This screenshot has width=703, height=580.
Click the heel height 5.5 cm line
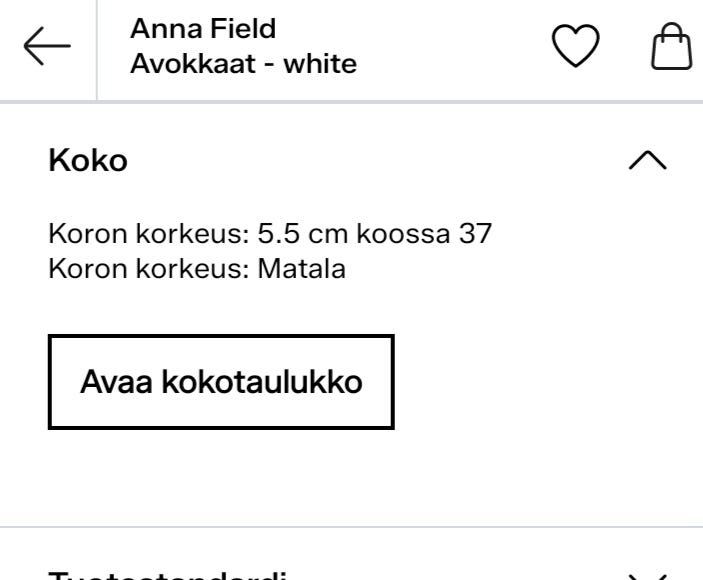[x=270, y=234]
